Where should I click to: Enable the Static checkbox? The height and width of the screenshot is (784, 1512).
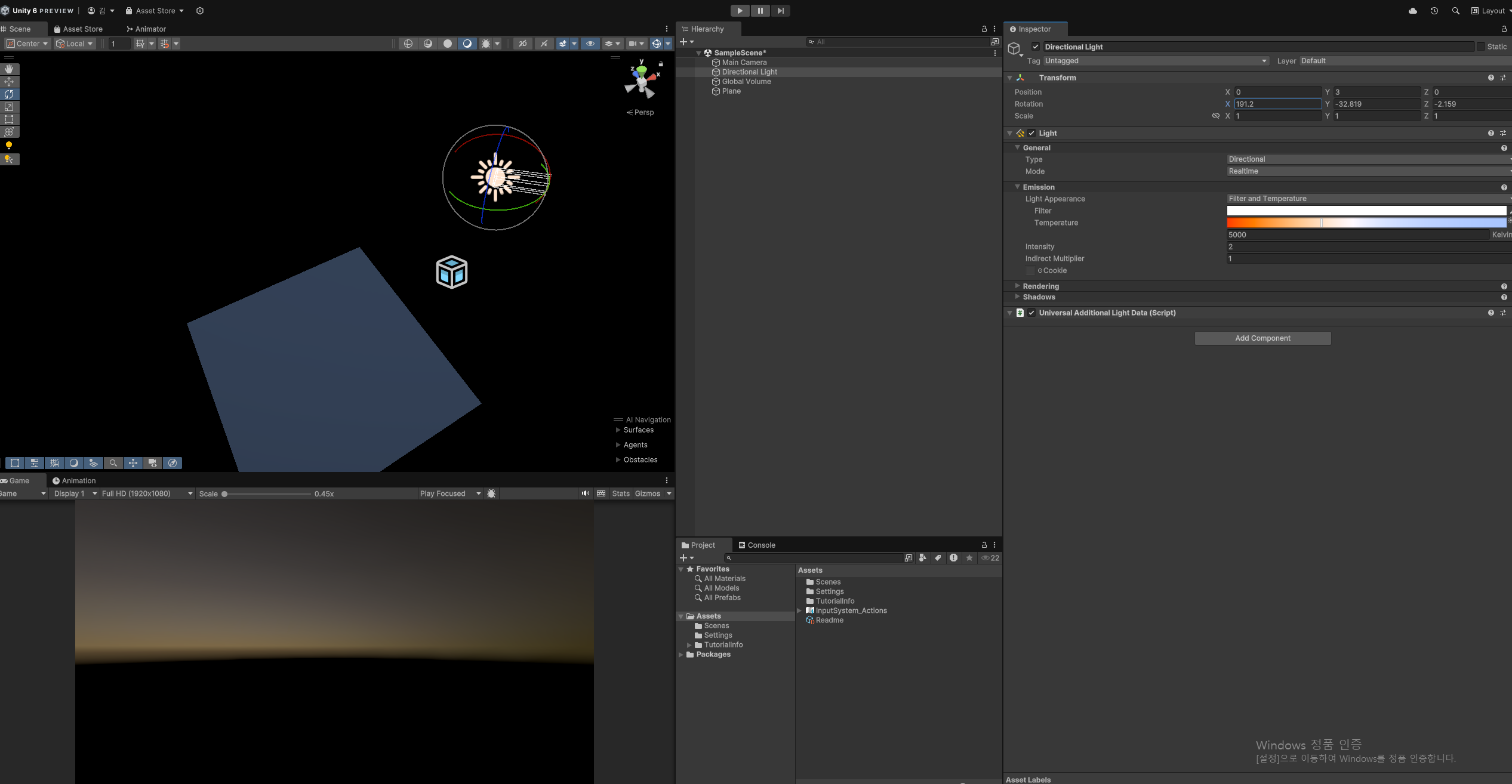pyautogui.click(x=1481, y=47)
